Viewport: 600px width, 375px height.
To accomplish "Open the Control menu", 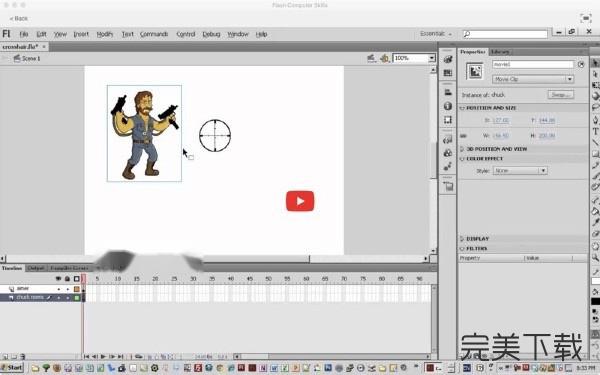I will click(x=186, y=34).
